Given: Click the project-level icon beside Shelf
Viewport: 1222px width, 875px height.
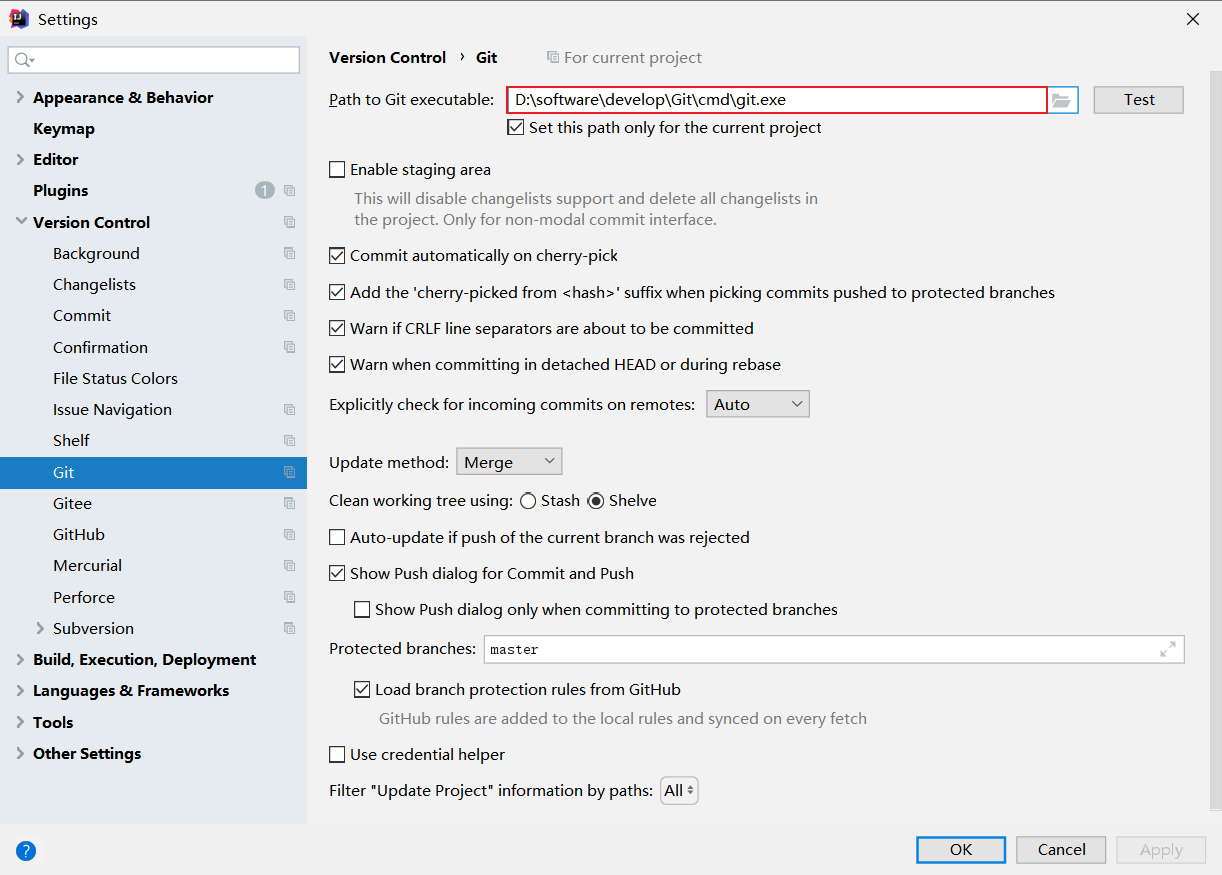Looking at the screenshot, I should [x=289, y=441].
